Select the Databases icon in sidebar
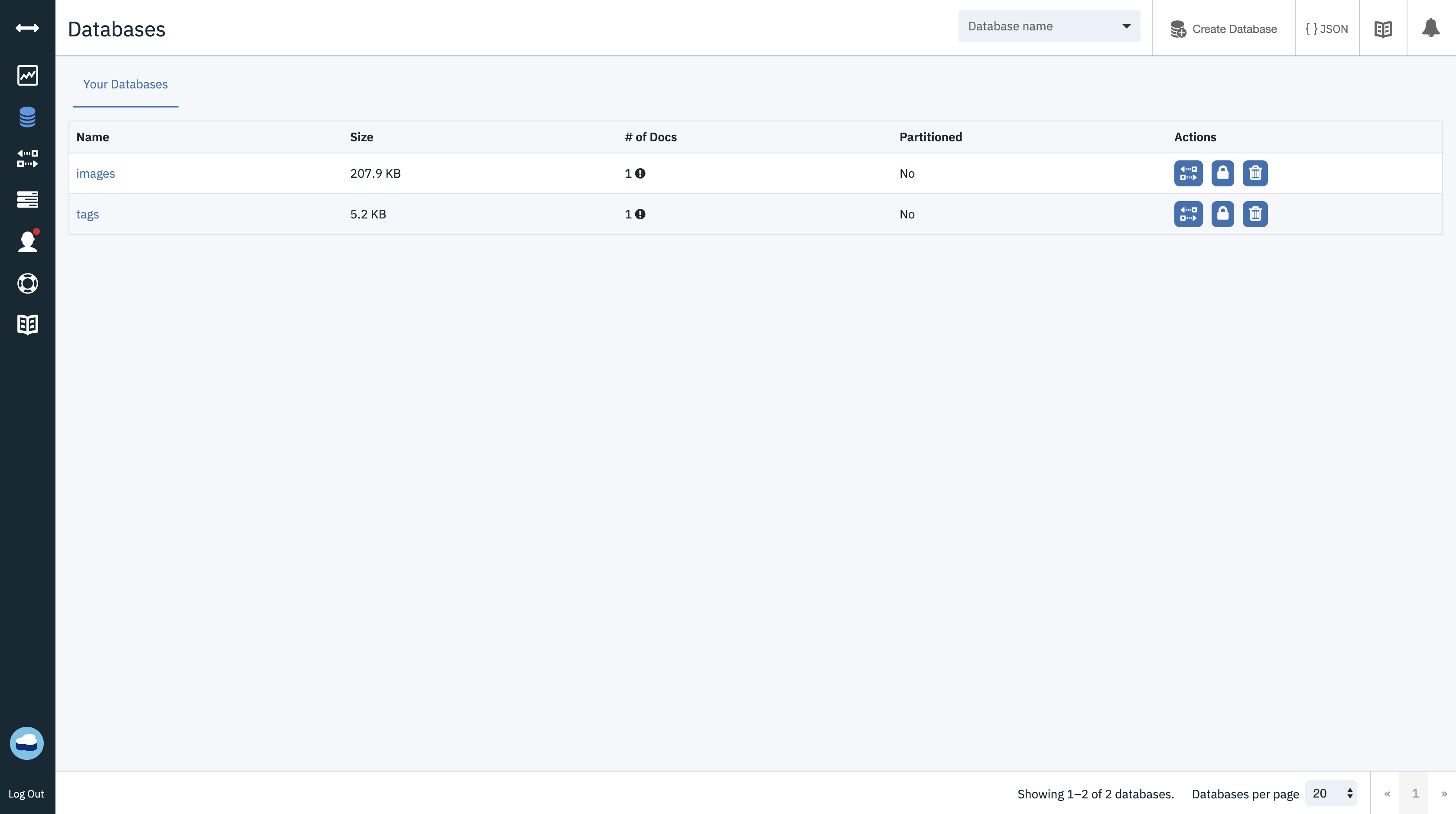This screenshot has width=1456, height=814. (27, 117)
